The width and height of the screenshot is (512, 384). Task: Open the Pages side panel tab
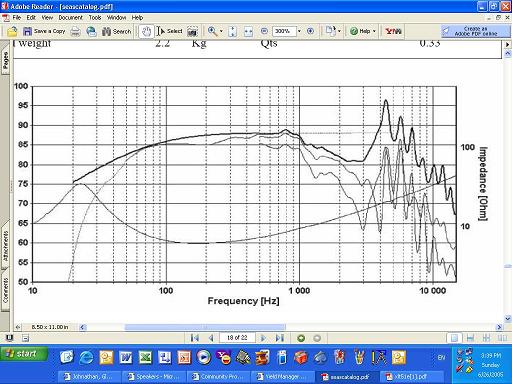pos(5,61)
